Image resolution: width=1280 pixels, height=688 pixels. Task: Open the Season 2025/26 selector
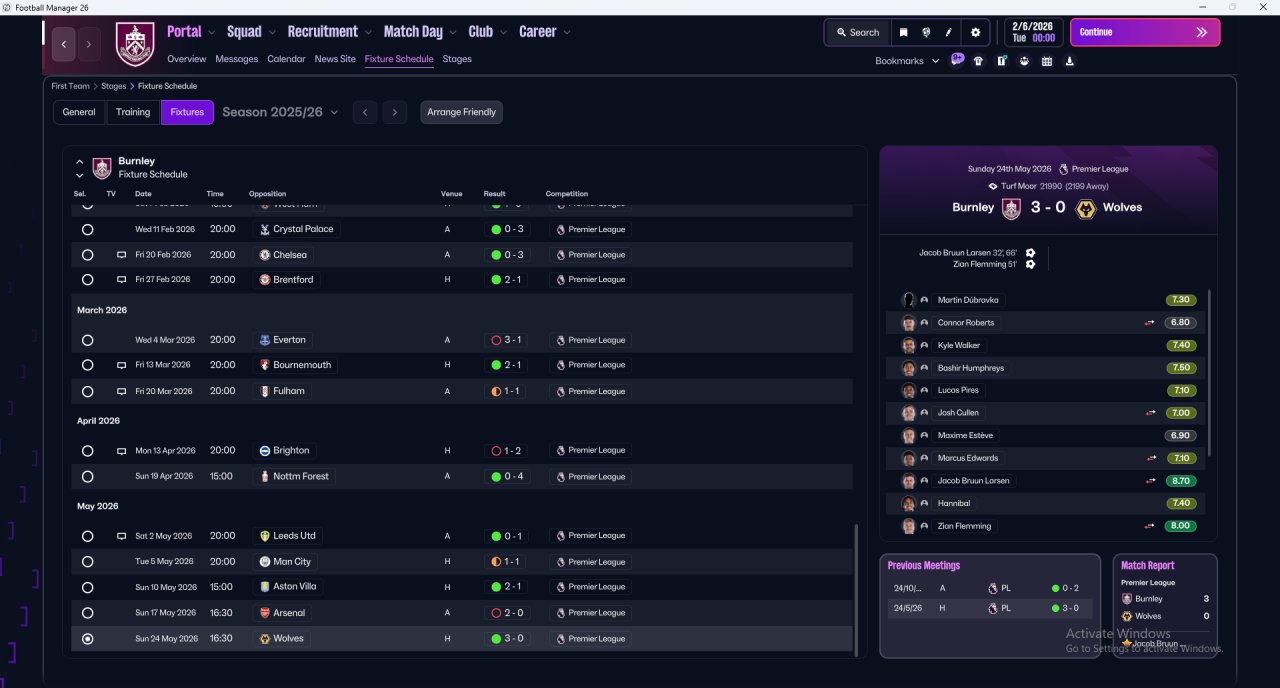pos(280,112)
